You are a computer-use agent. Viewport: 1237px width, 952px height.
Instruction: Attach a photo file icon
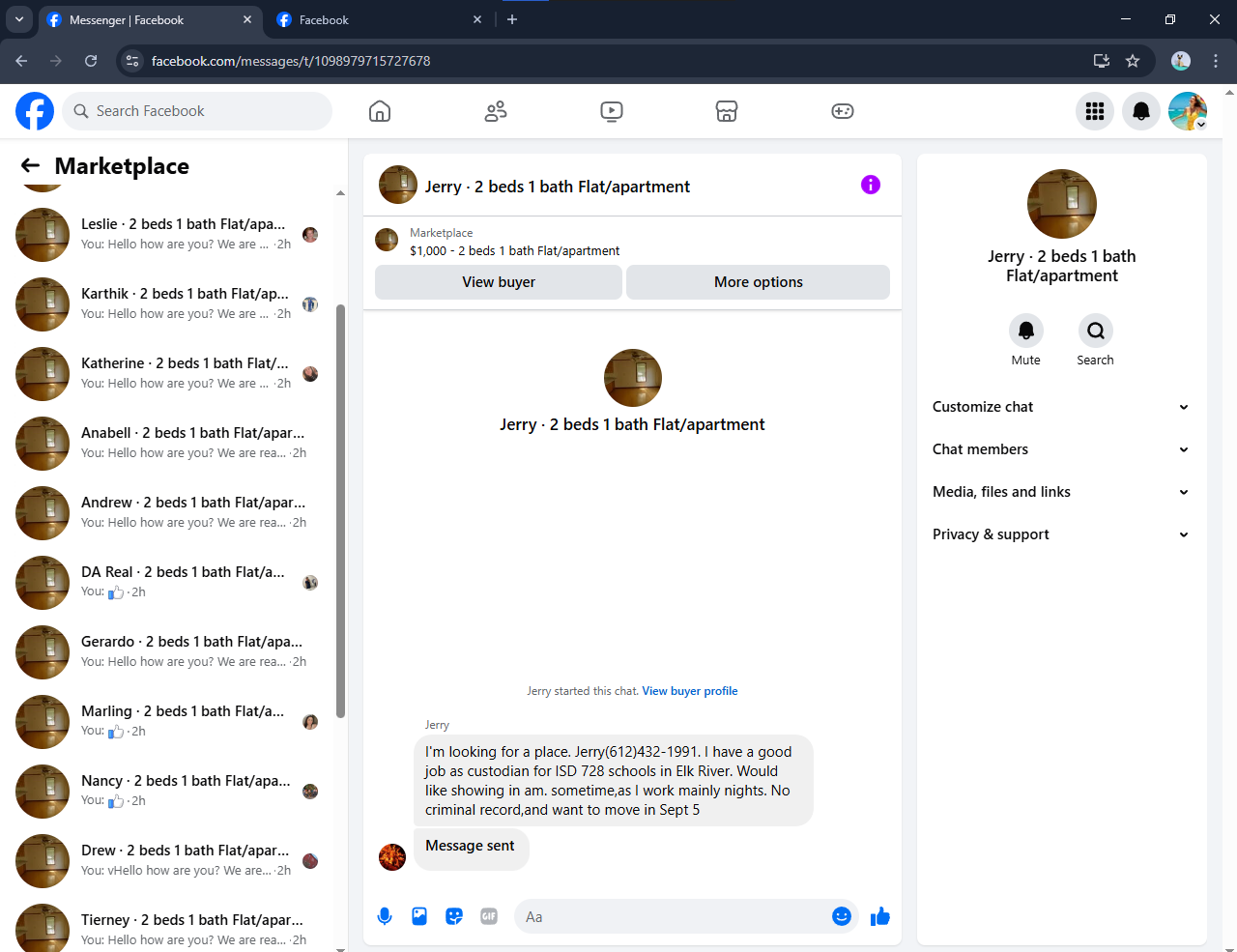click(x=419, y=916)
